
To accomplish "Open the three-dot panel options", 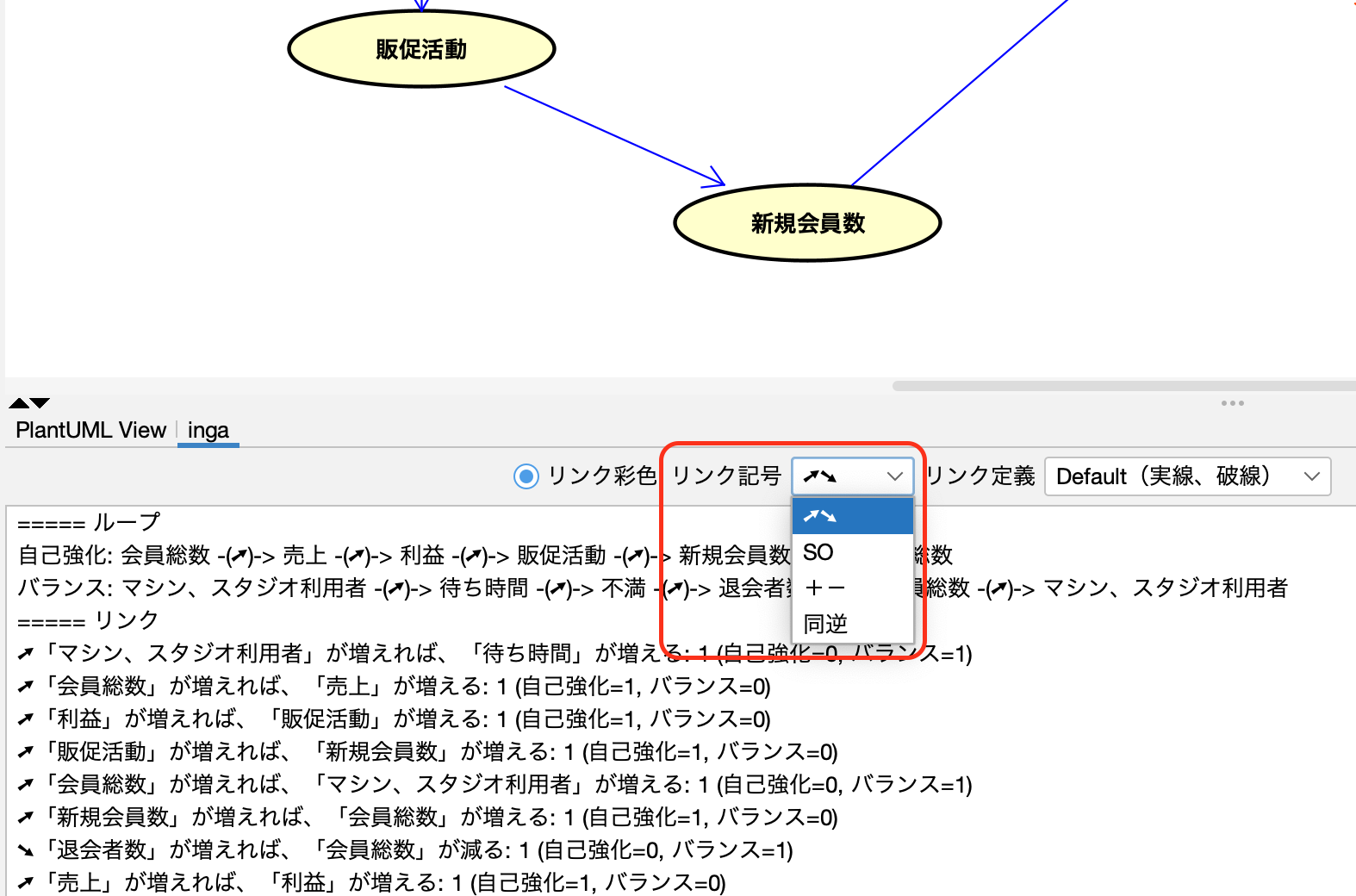I will click(x=1232, y=403).
